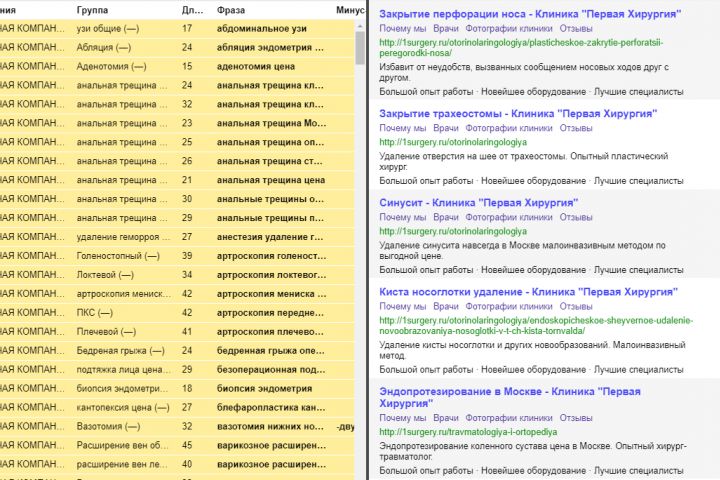Select description Удаление синусита навсегда в Москве
The image size is (720, 480).
(522, 251)
